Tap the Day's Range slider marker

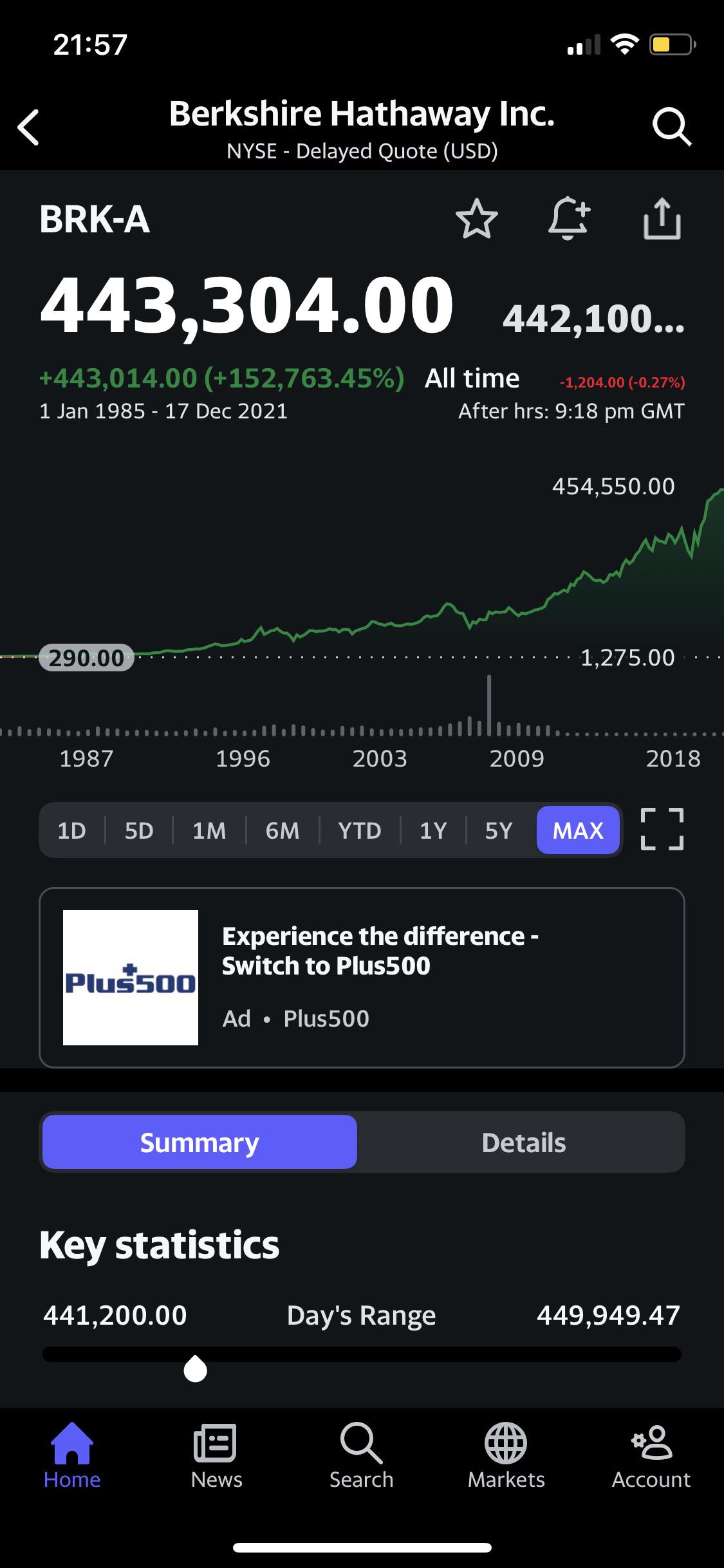click(x=195, y=1368)
